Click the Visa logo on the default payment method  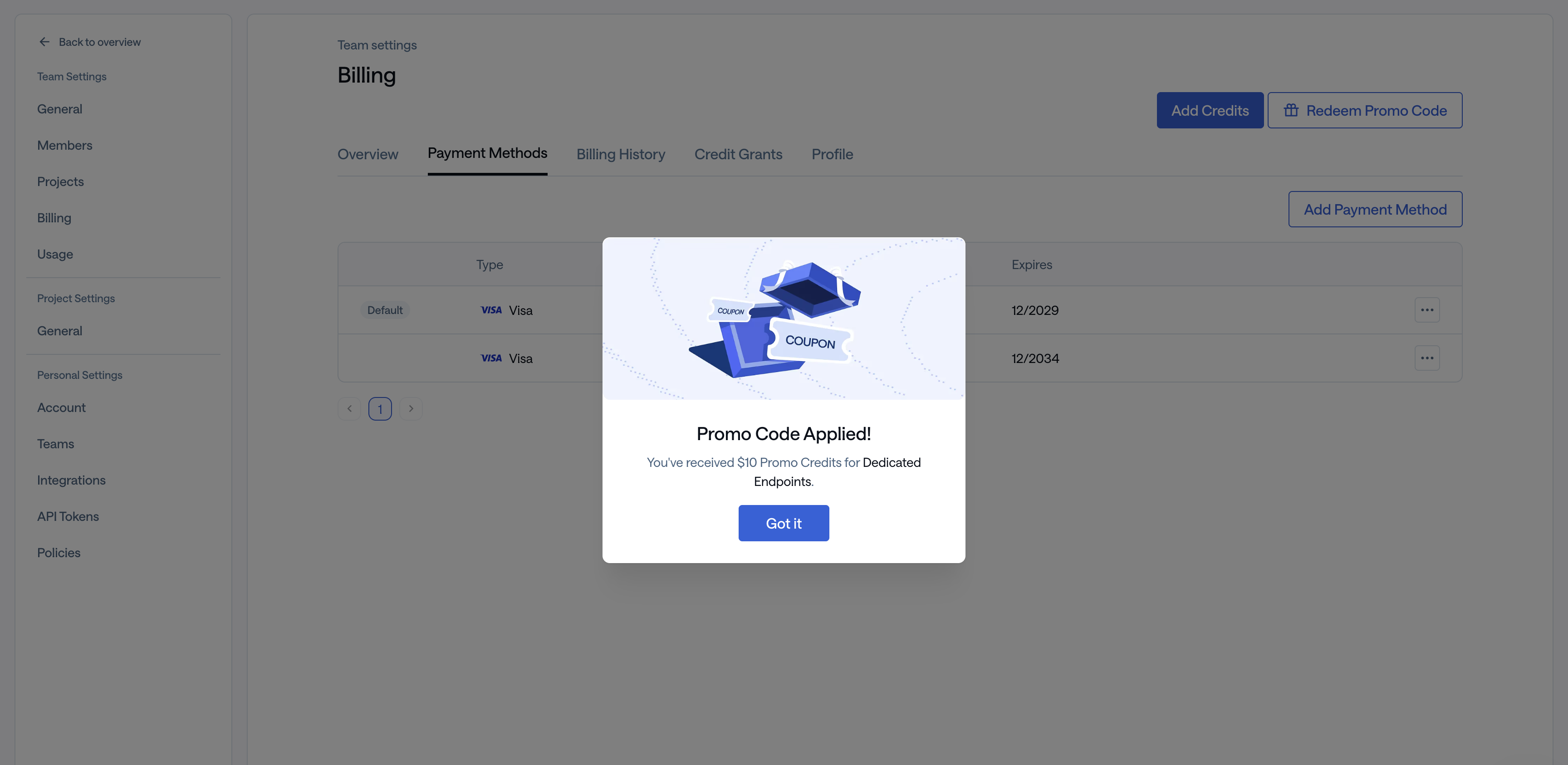[x=490, y=310]
